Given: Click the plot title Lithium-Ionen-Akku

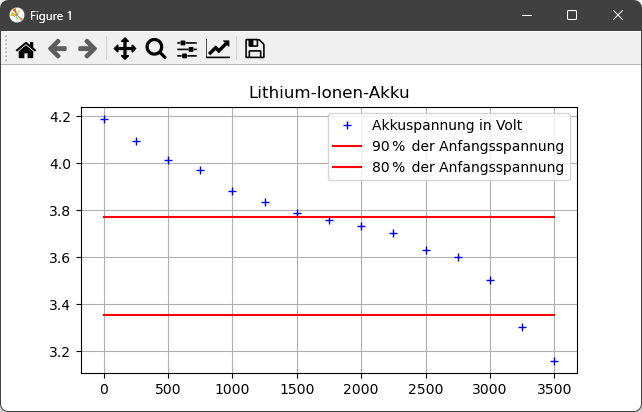Looking at the screenshot, I should (x=329, y=93).
